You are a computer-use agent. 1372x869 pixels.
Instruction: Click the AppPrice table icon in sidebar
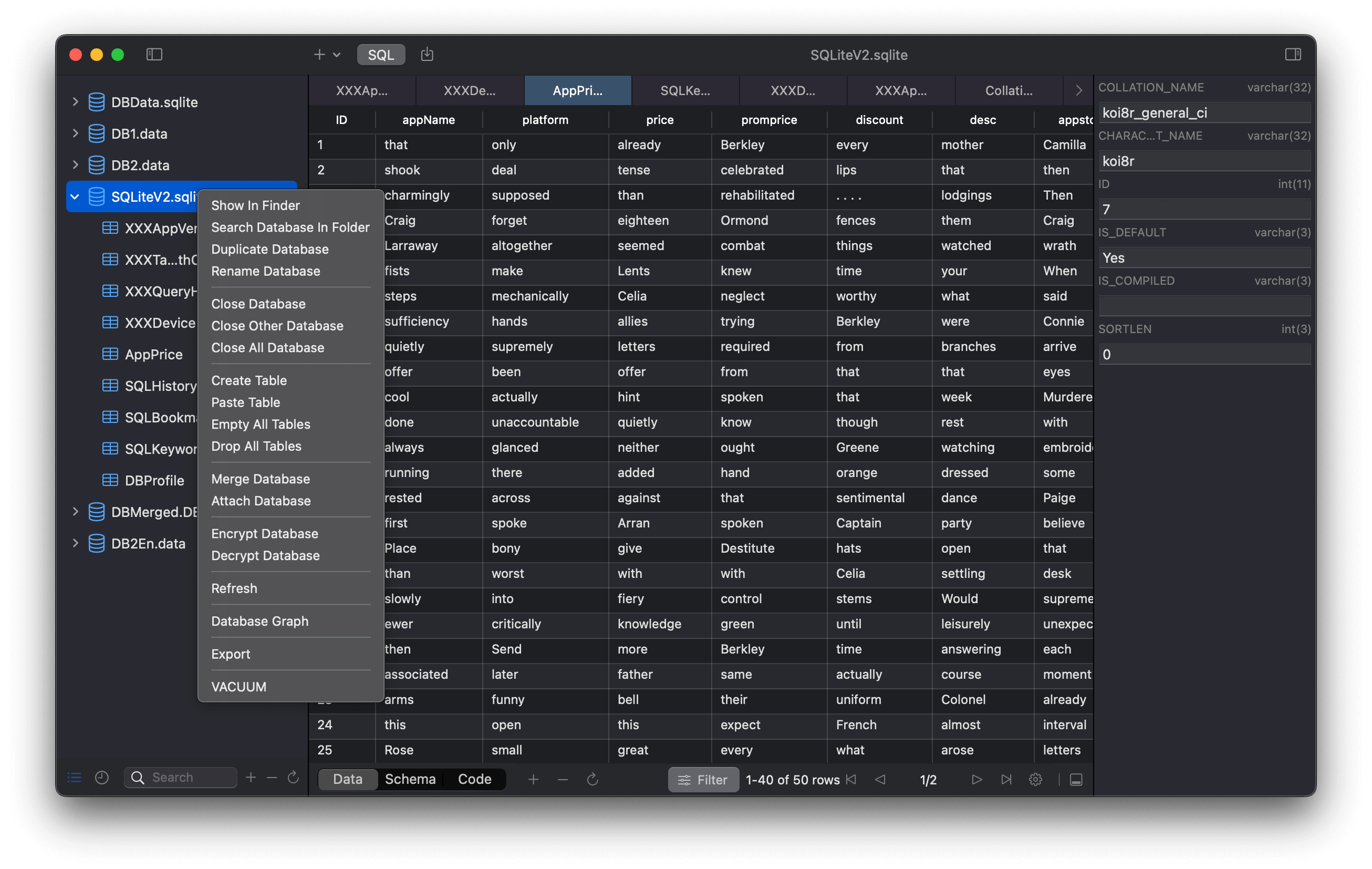(x=110, y=354)
